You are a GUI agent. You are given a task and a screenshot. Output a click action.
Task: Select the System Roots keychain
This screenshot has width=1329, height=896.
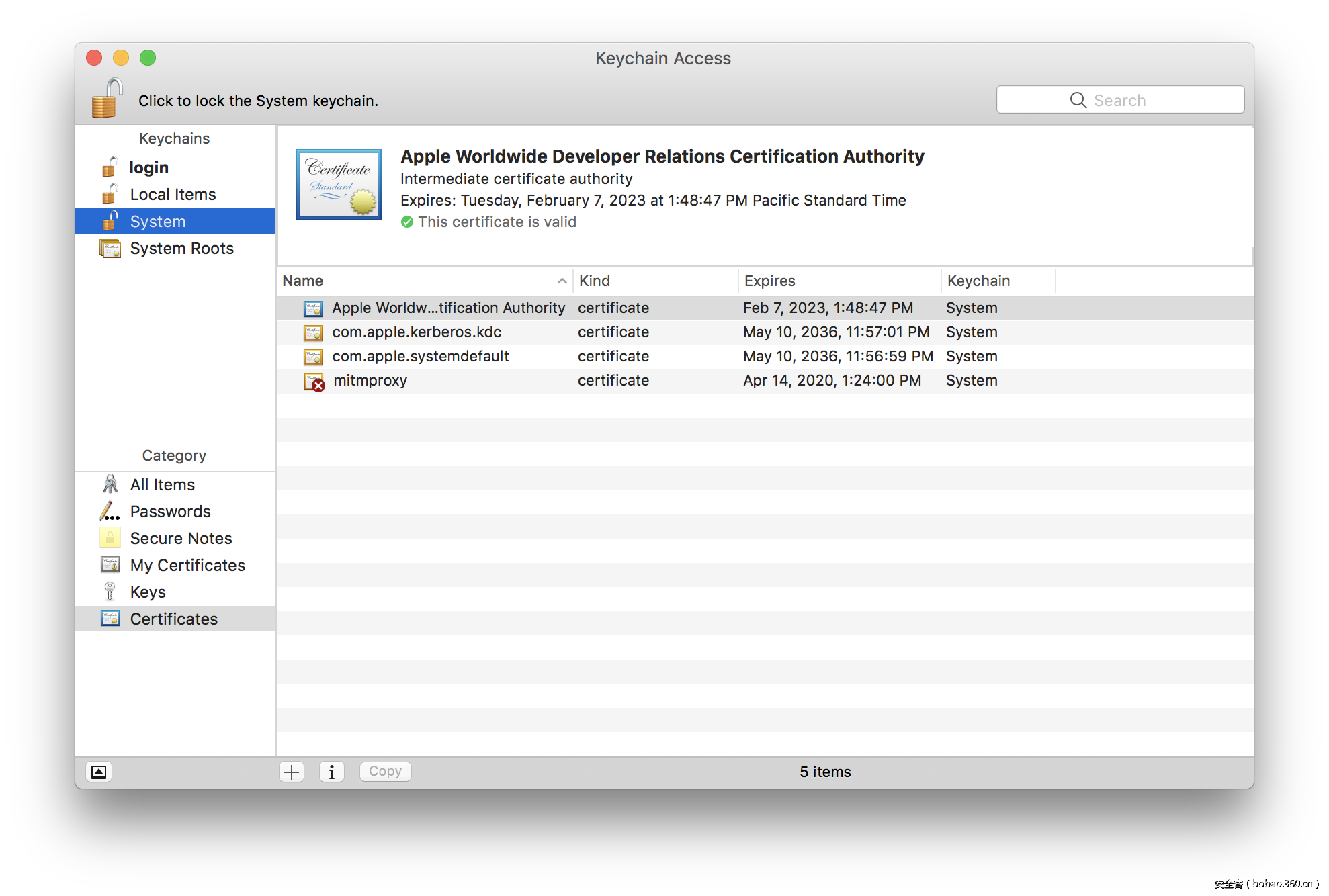(181, 248)
